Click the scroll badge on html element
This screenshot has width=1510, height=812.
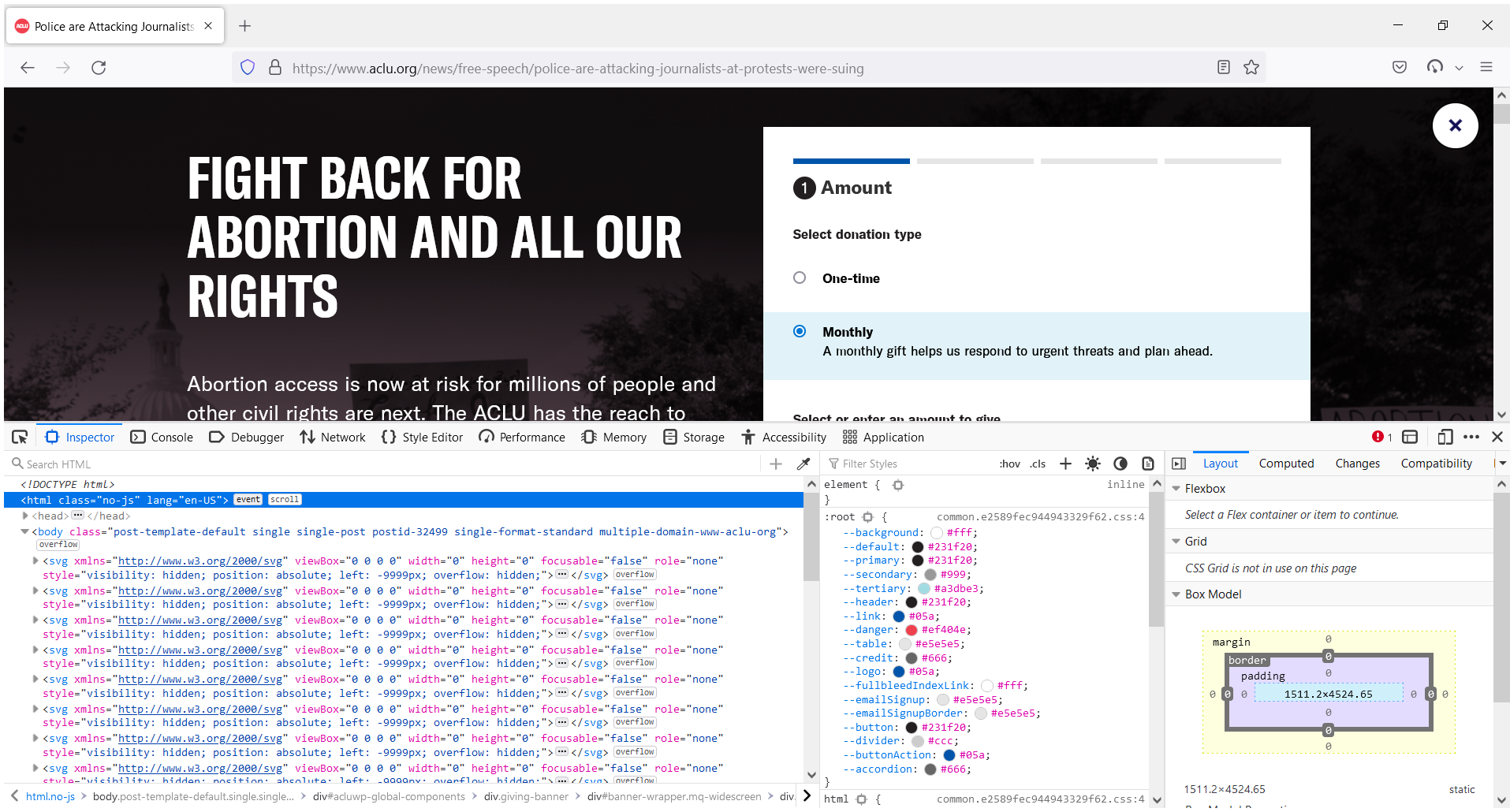click(285, 500)
